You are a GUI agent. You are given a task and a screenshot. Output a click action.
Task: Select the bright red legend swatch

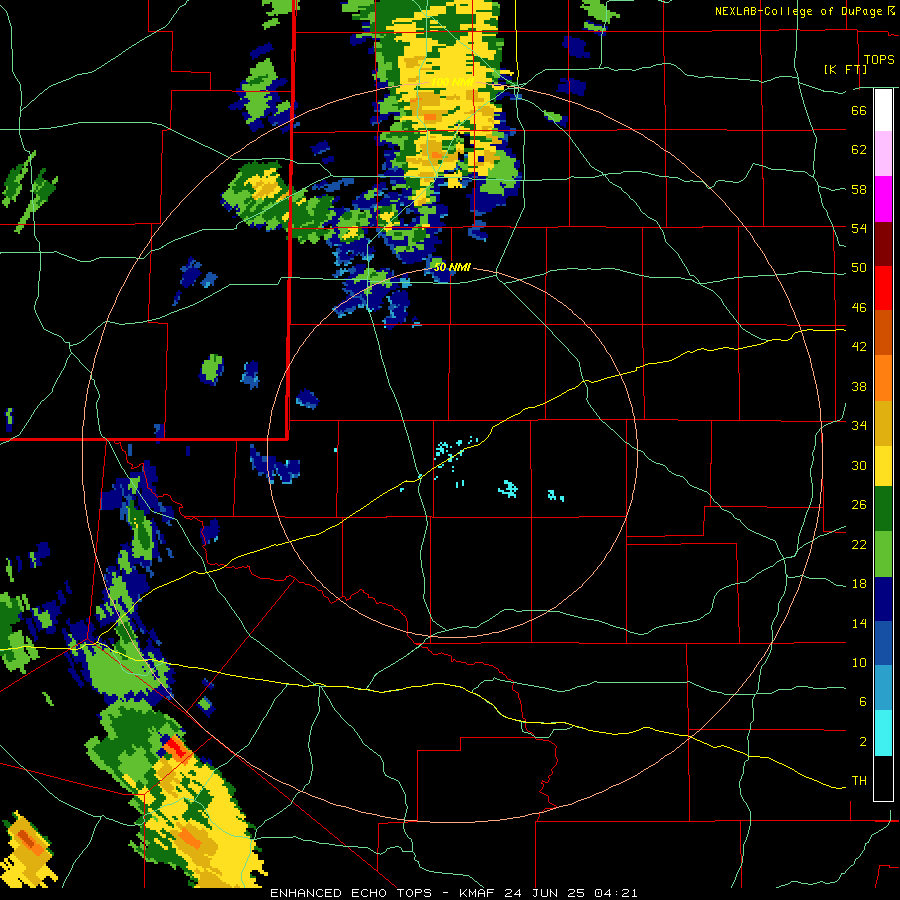[883, 288]
